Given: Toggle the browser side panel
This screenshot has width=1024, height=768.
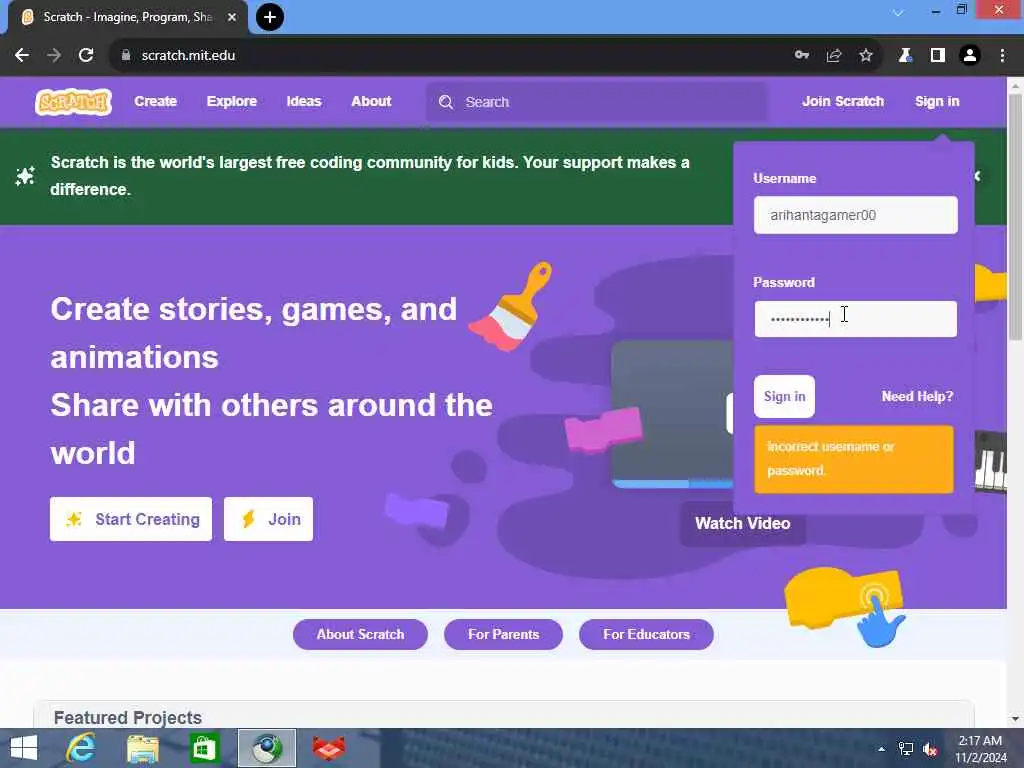Looking at the screenshot, I should pos(938,56).
